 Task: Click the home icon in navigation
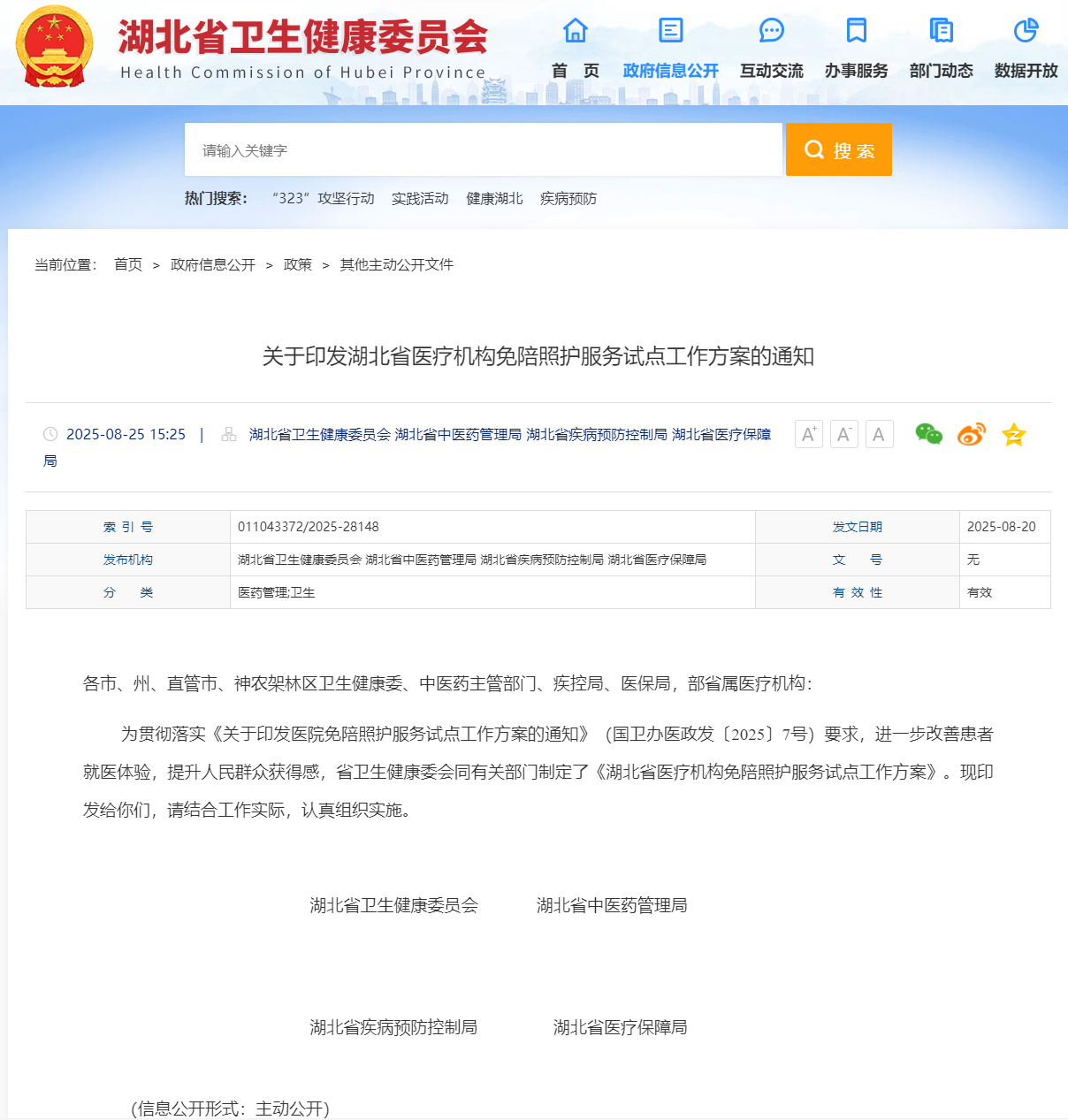tap(576, 31)
